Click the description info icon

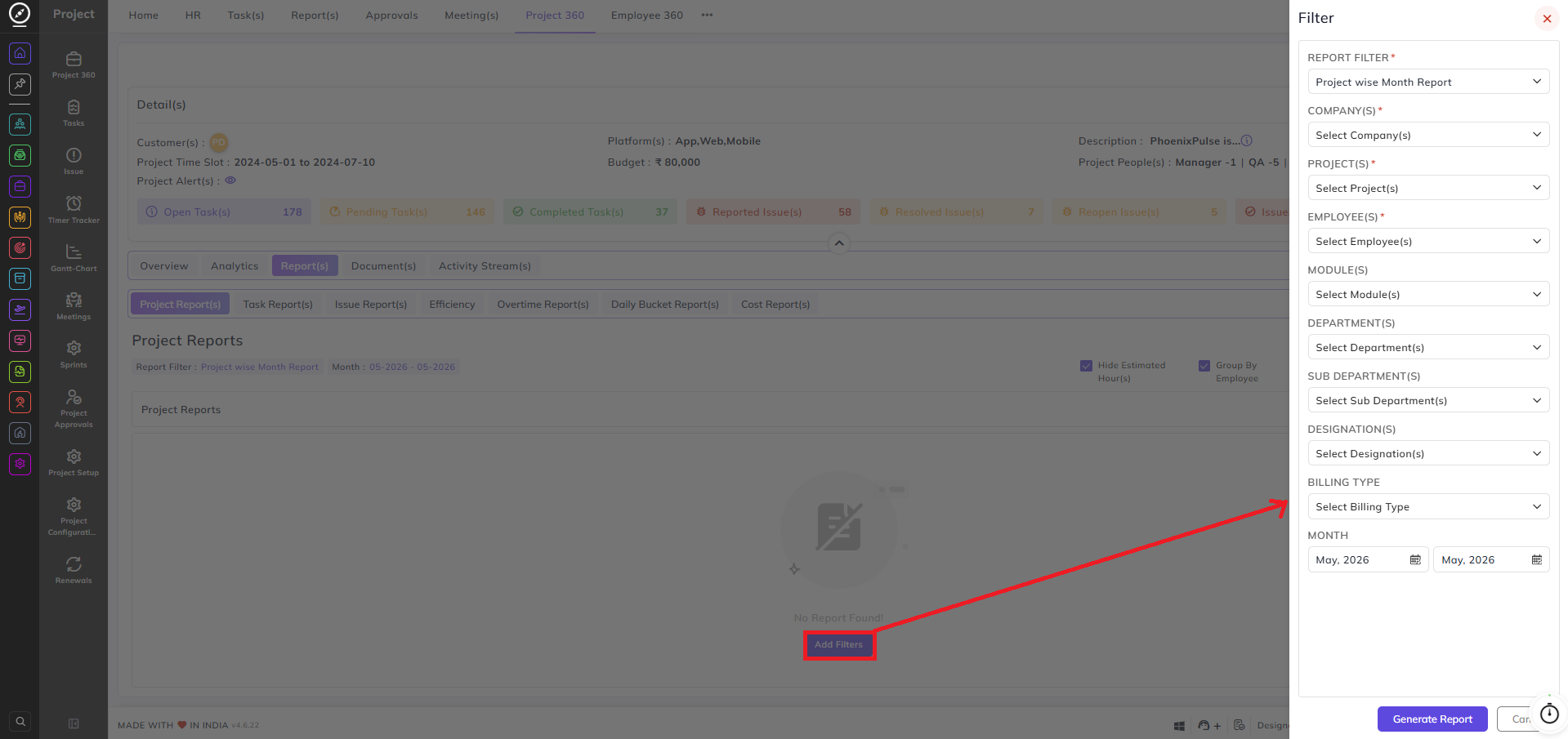[x=1247, y=140]
